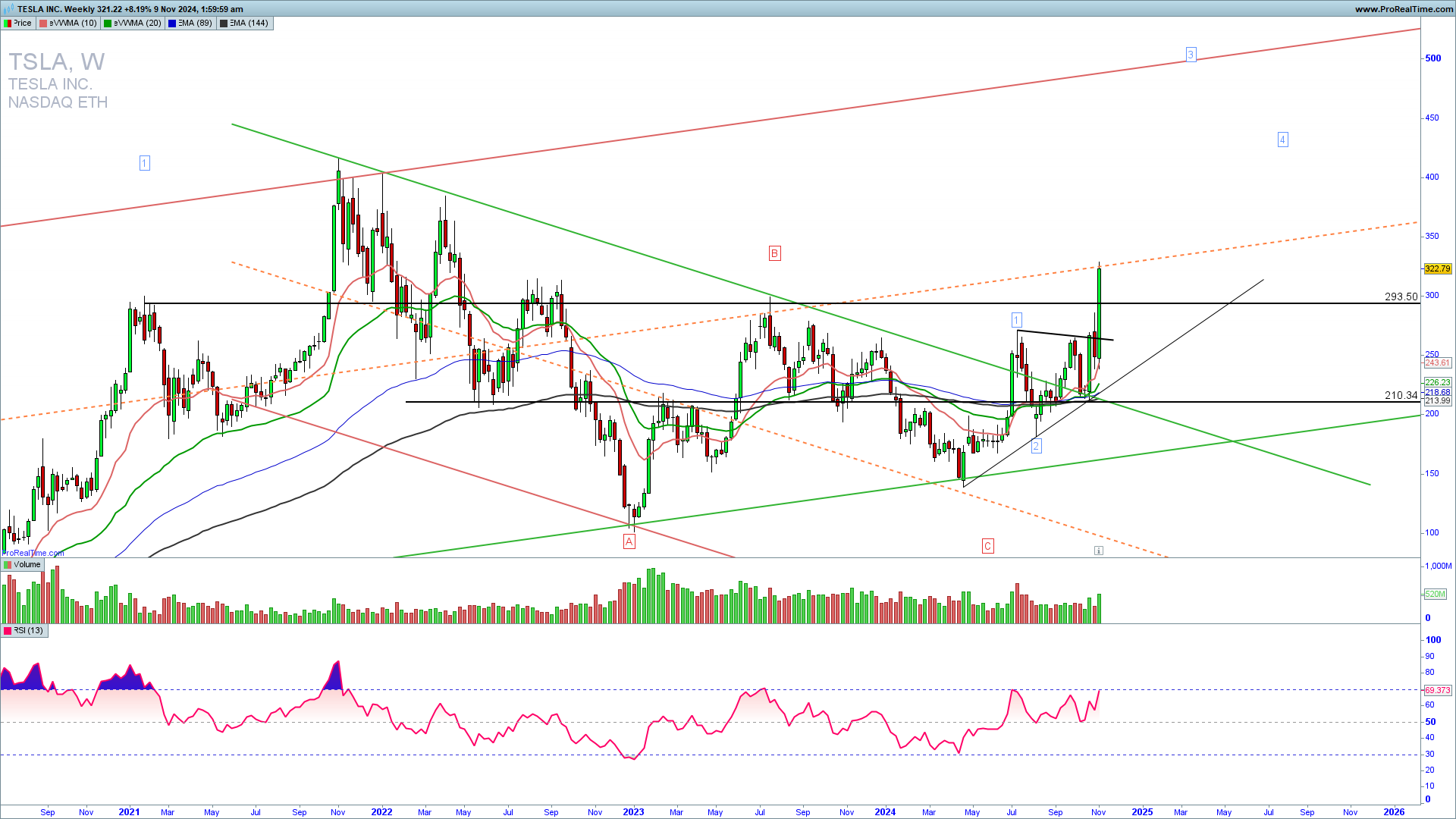Viewport: 1456px width, 819px height.
Task: Click the candlestick chart icon in title bar
Action: pos(8,9)
